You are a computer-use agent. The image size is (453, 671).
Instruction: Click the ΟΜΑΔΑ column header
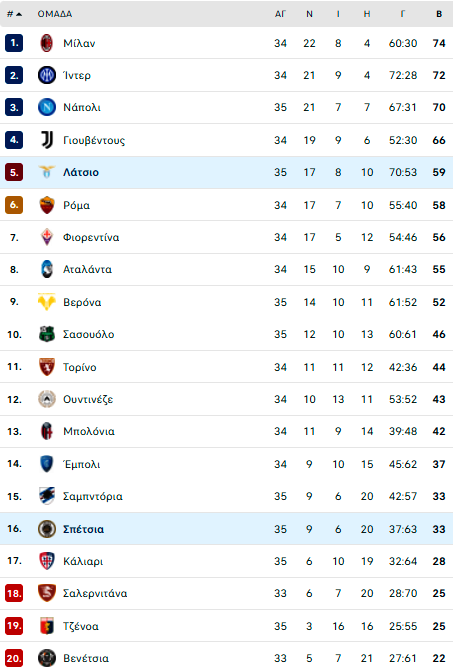(55, 14)
